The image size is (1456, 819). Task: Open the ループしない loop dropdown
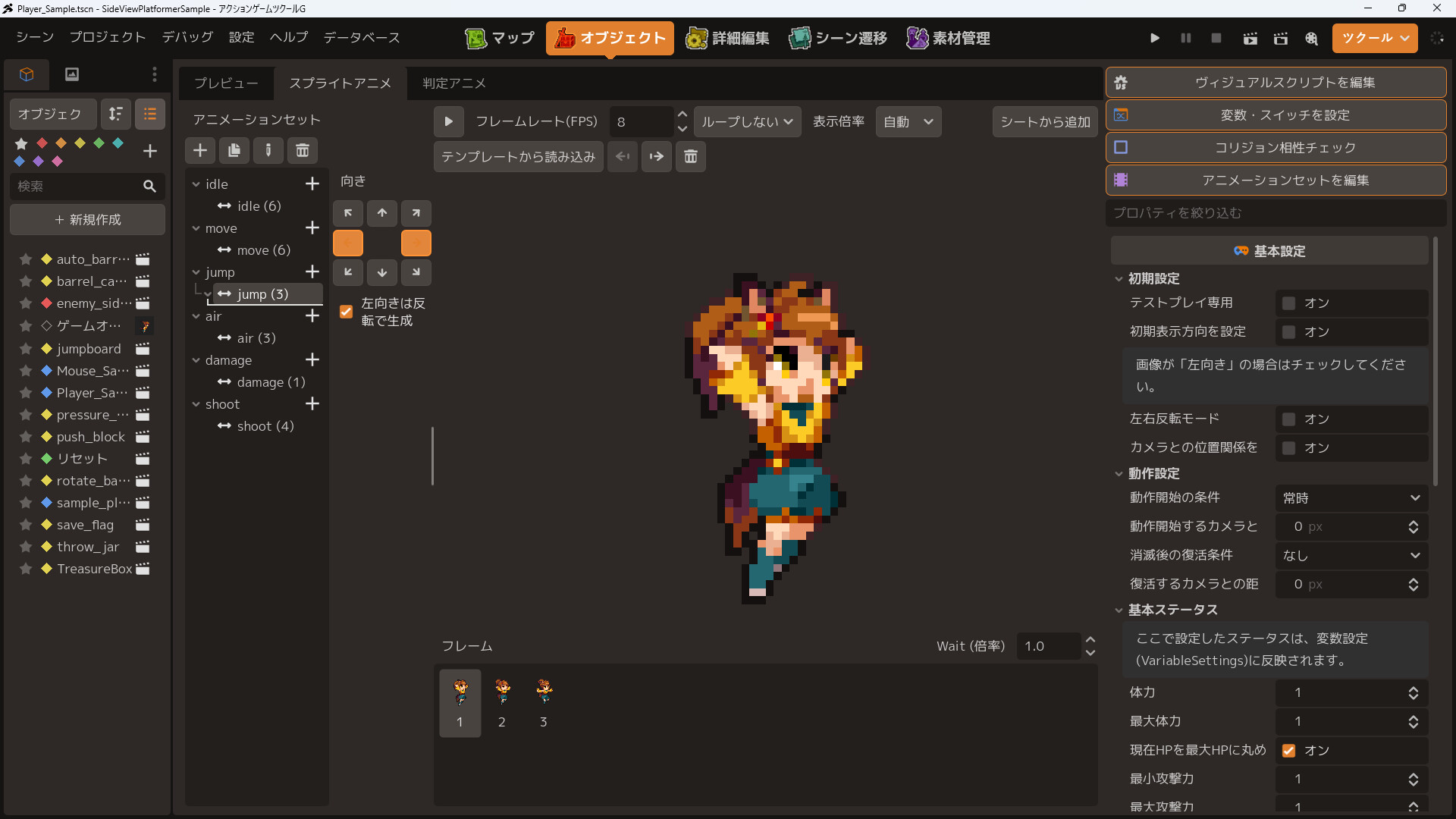pos(747,121)
